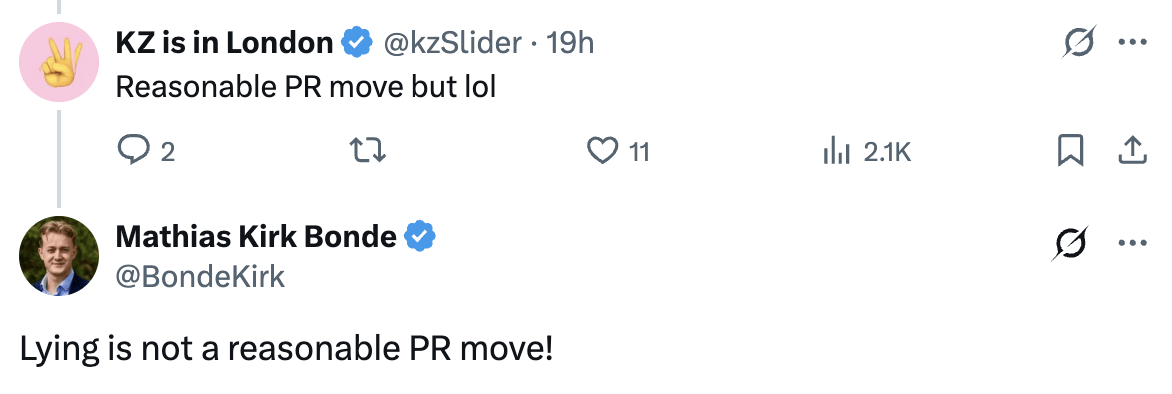Open more options on Mathias Kirk Bonde's tweet
Viewport: 1172px width, 394px height.
coord(1132,243)
